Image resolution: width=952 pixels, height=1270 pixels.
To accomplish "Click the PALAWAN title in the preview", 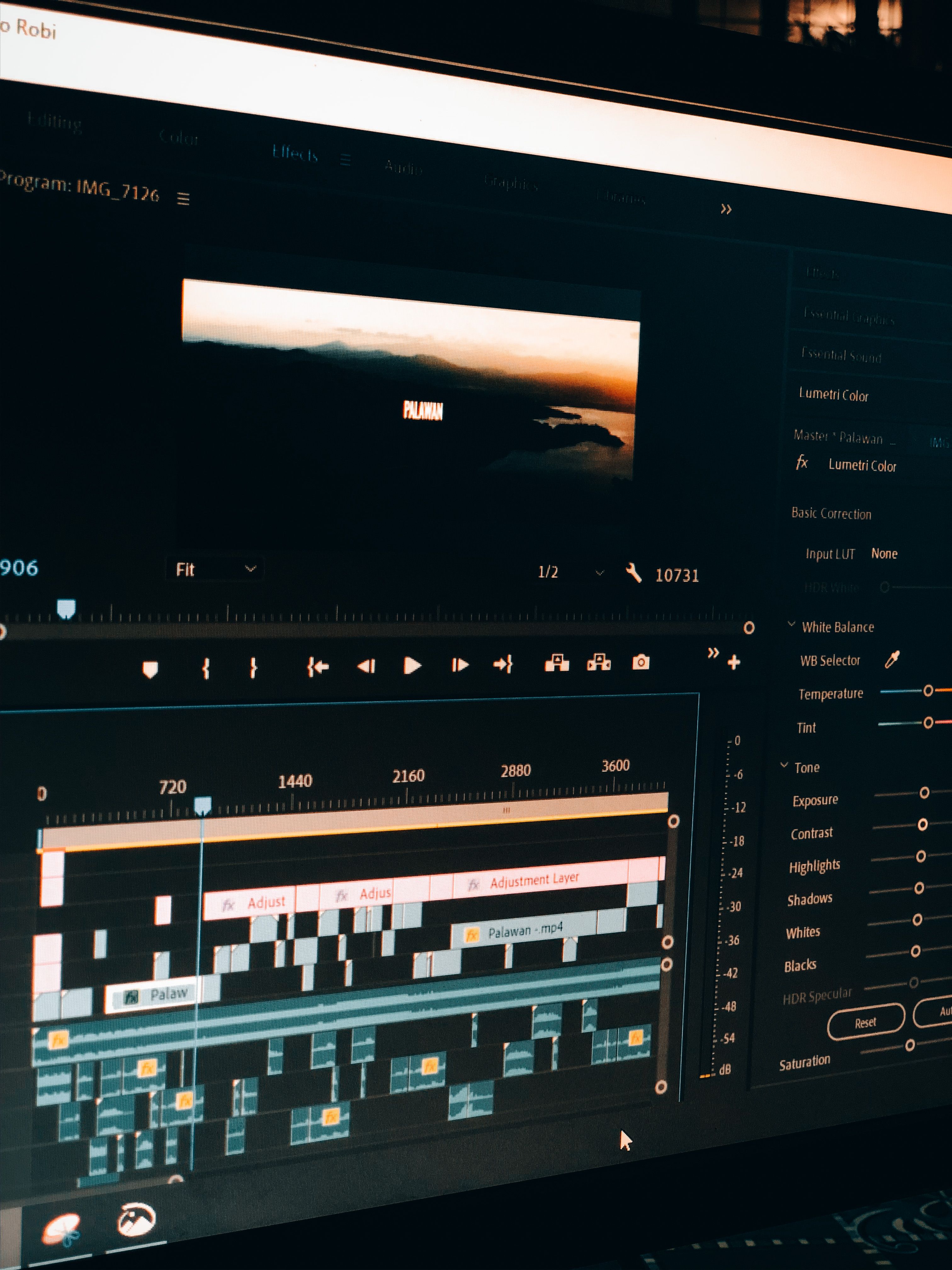I will [x=423, y=410].
